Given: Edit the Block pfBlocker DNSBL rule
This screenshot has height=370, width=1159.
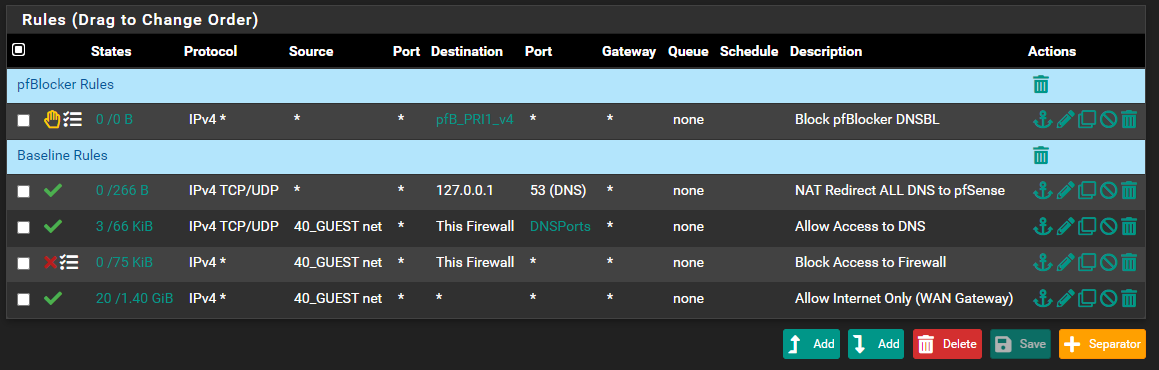Looking at the screenshot, I should click(1064, 120).
